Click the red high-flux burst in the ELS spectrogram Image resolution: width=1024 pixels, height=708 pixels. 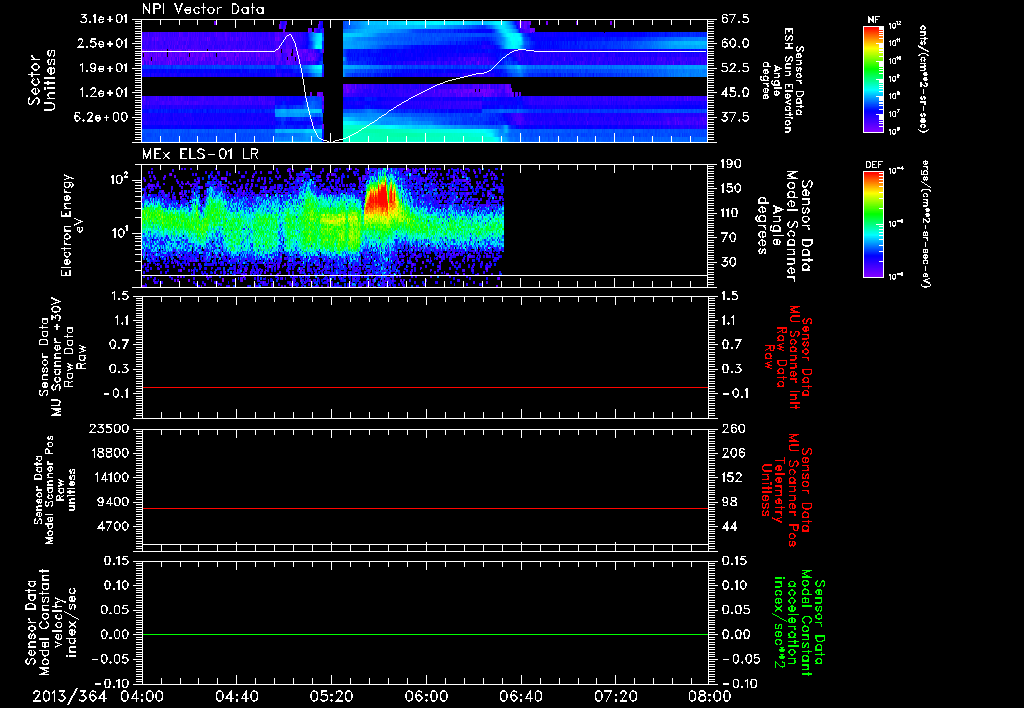[381, 197]
